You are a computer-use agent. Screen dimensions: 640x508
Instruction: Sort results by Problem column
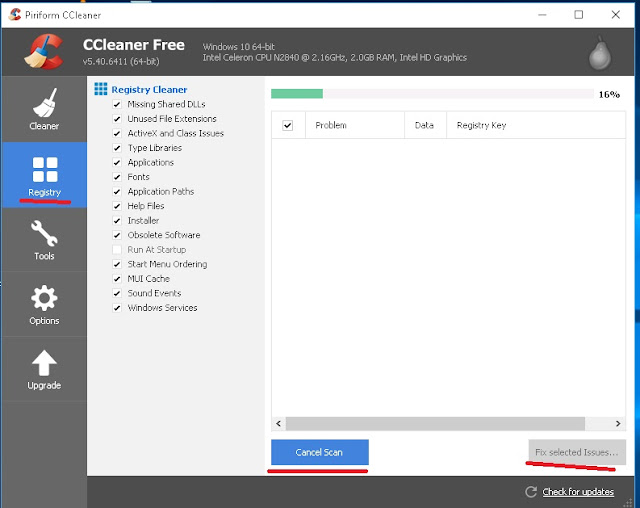(x=355, y=125)
